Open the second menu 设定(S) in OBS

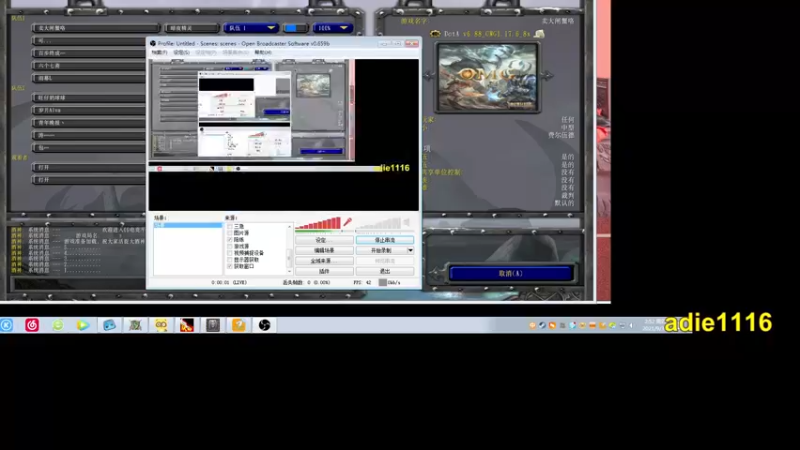pos(182,53)
